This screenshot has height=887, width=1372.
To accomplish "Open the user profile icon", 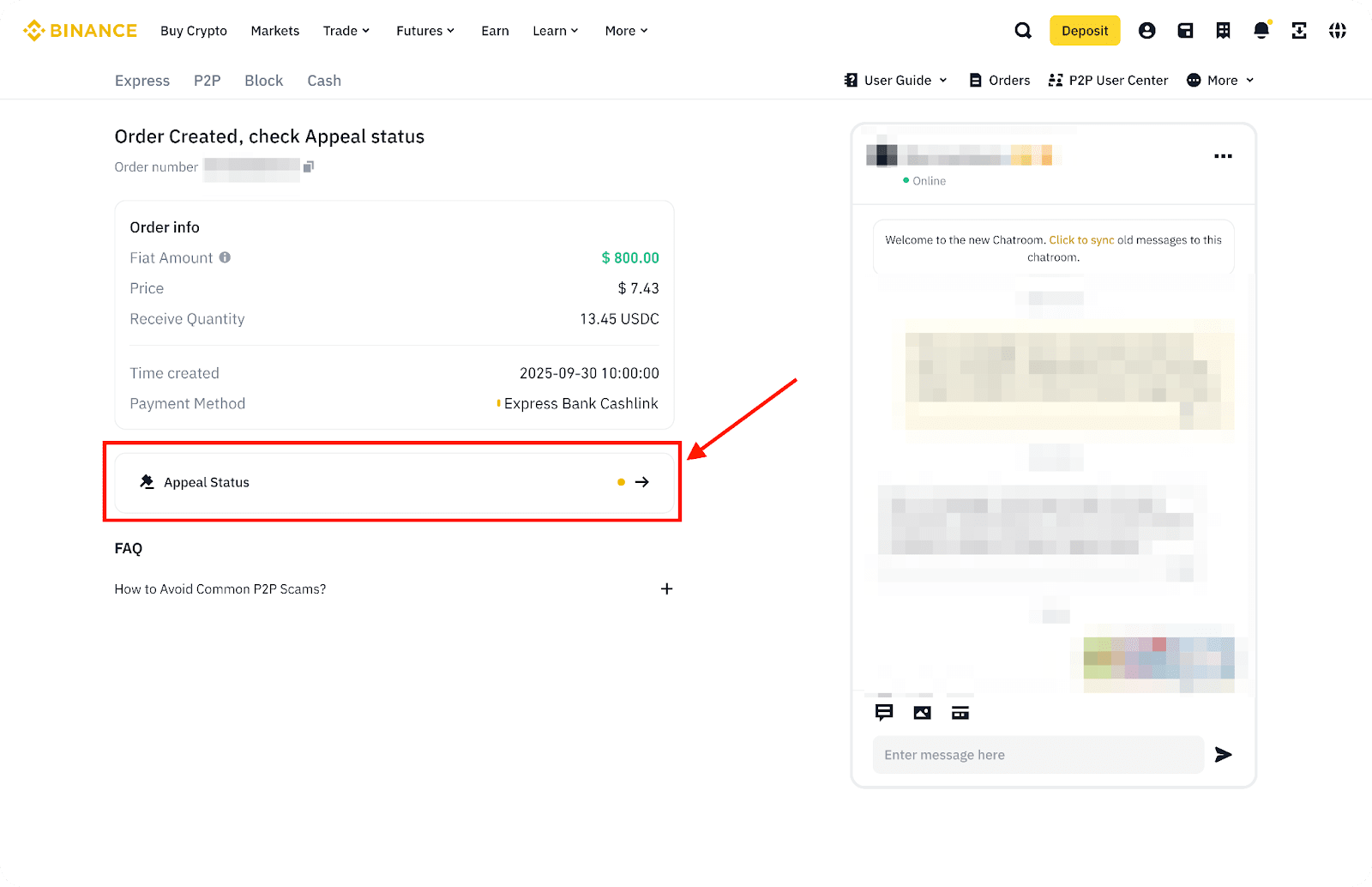I will pyautogui.click(x=1146, y=31).
